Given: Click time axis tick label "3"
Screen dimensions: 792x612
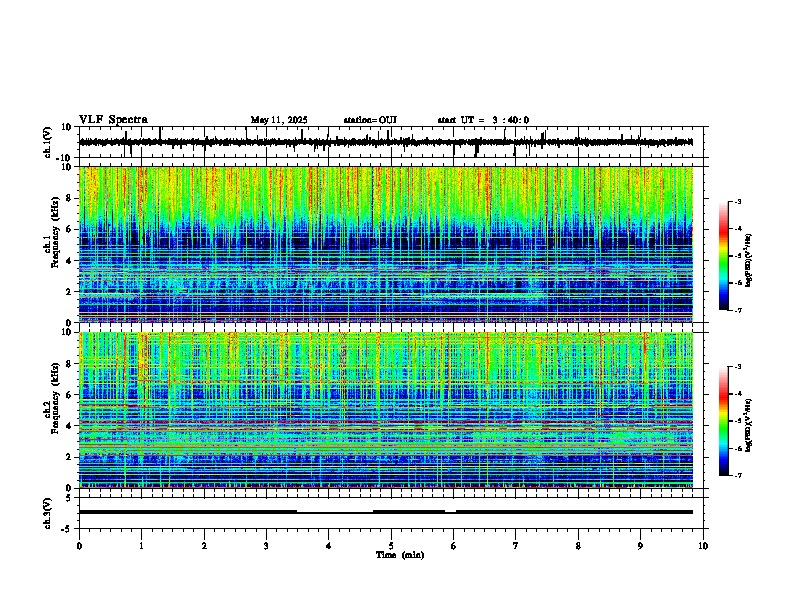Looking at the screenshot, I should (x=266, y=546).
